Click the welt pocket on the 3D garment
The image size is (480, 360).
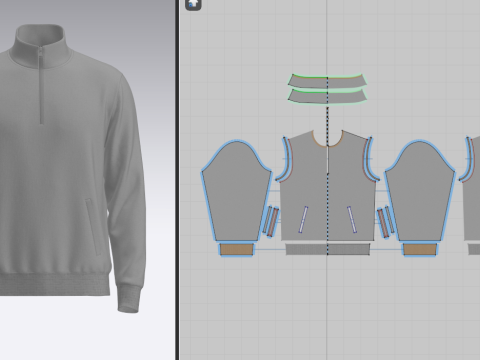(x=93, y=227)
